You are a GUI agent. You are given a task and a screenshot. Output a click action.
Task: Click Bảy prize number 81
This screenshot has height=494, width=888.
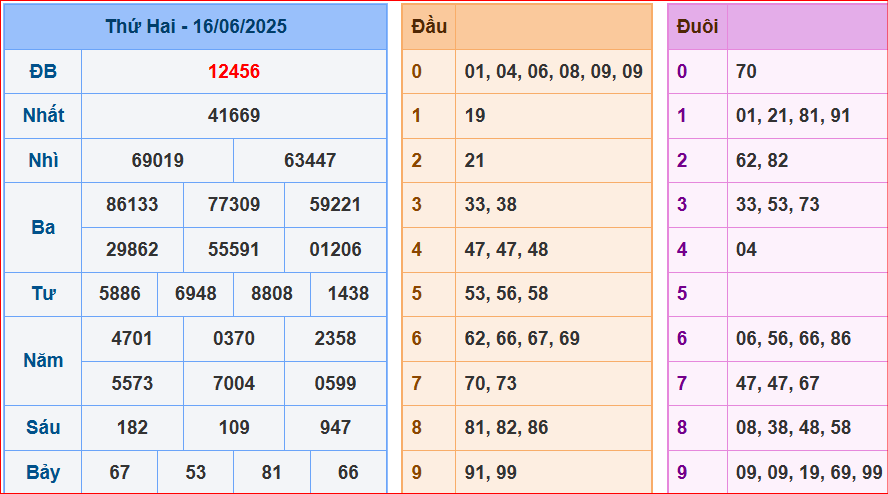coord(272,472)
